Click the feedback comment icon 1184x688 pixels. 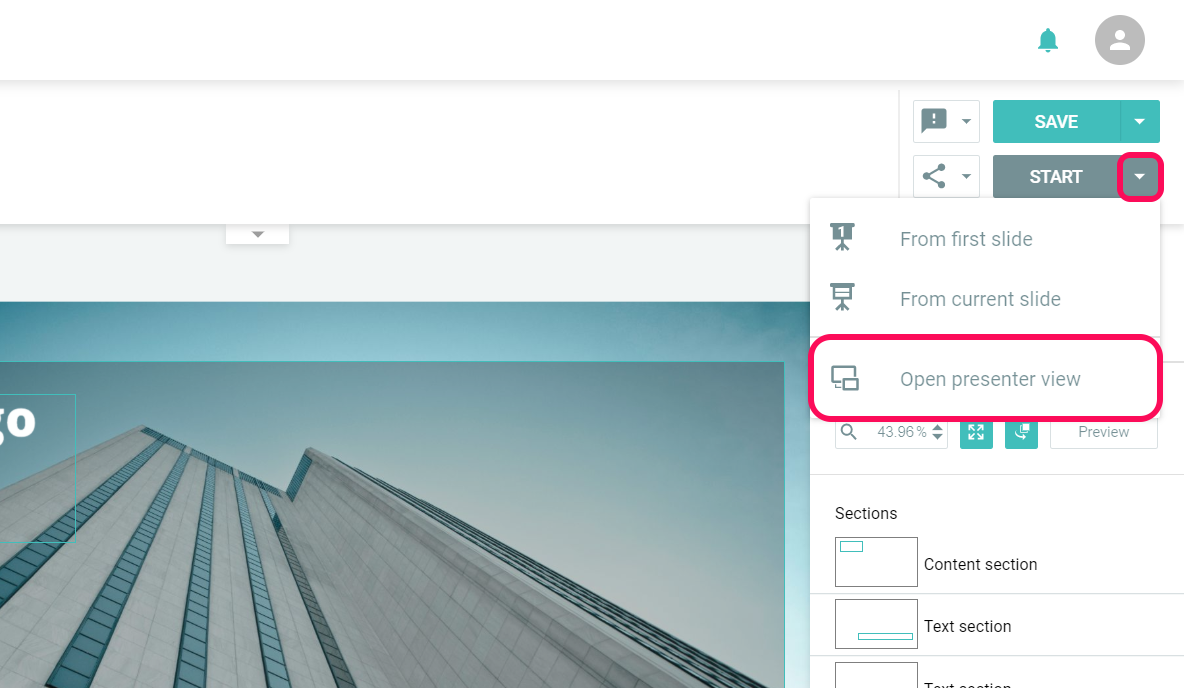[934, 121]
